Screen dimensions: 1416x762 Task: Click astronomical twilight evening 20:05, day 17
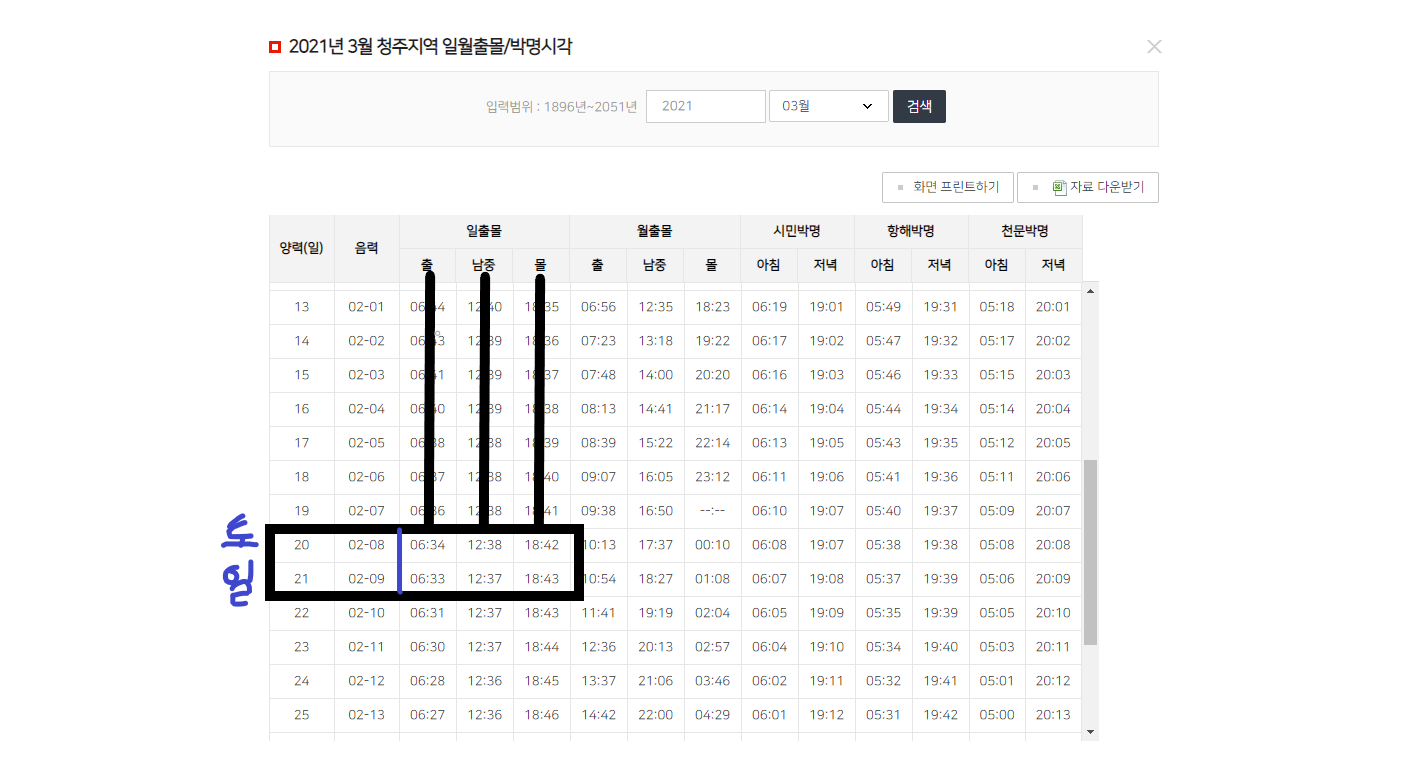(x=1053, y=443)
